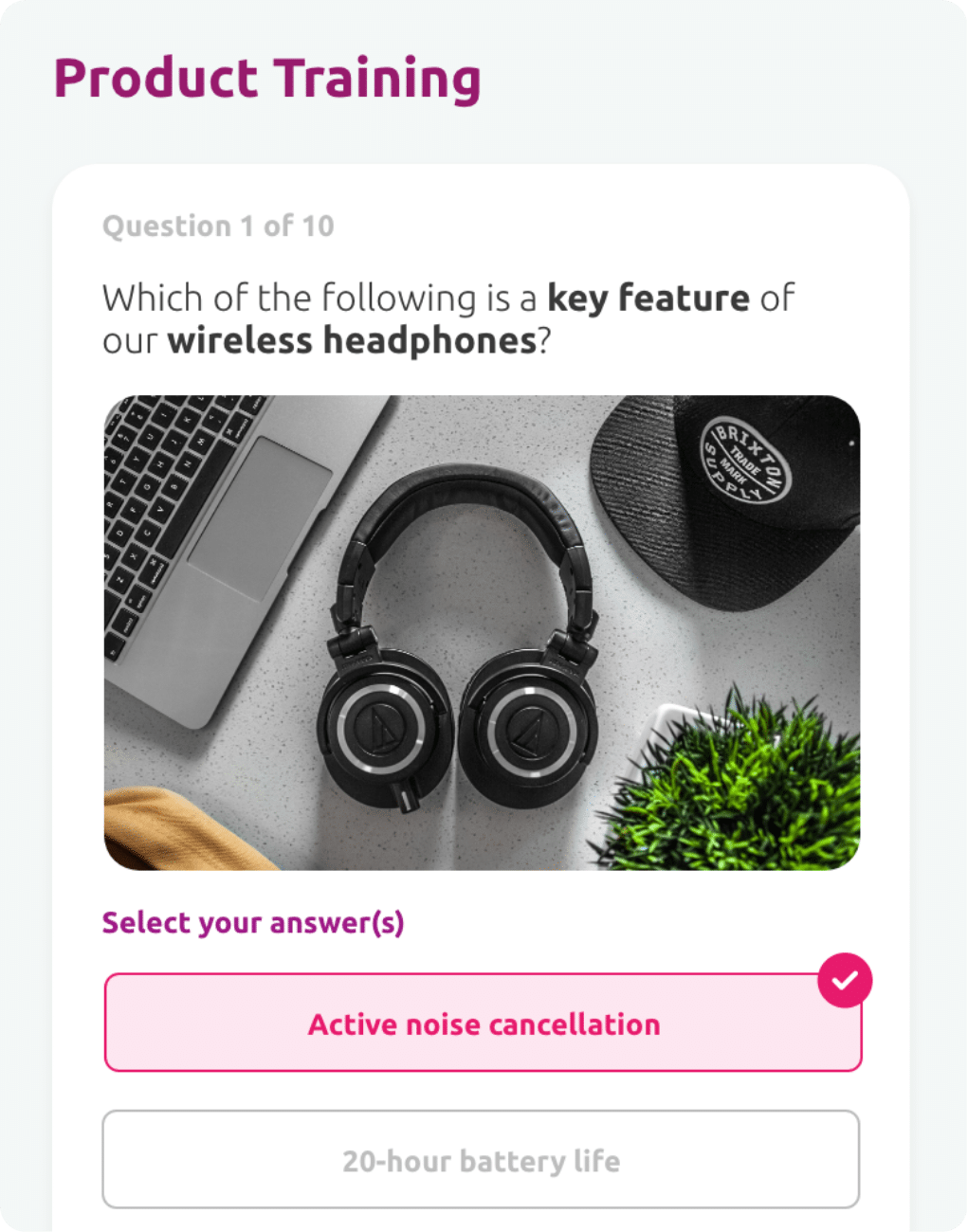Image resolution: width=968 pixels, height=1232 pixels.
Task: Click the laptop trackpad in the photo
Action: pyautogui.click(x=259, y=520)
